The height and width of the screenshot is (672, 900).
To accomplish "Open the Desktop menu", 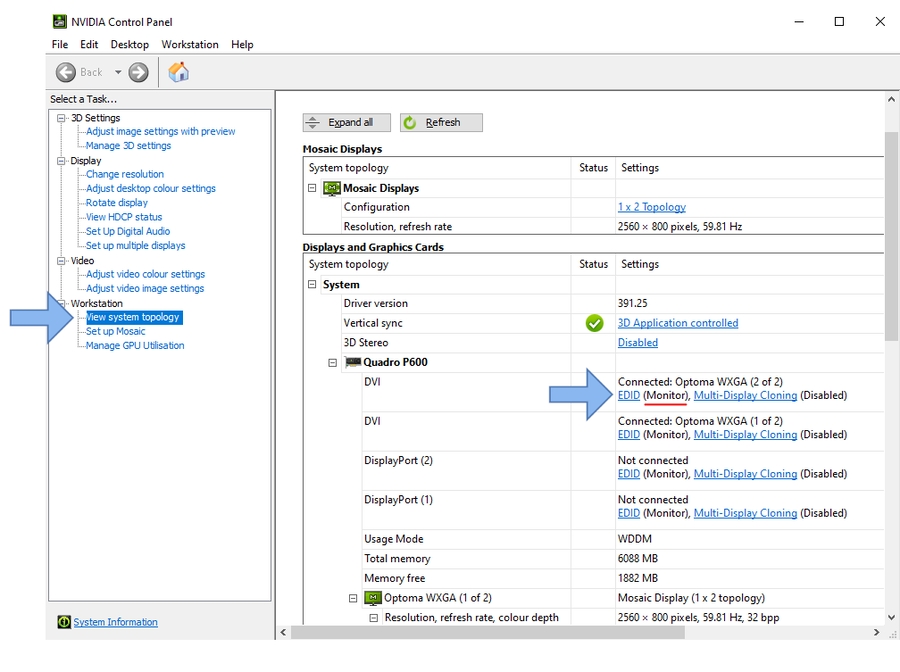I will coord(129,44).
